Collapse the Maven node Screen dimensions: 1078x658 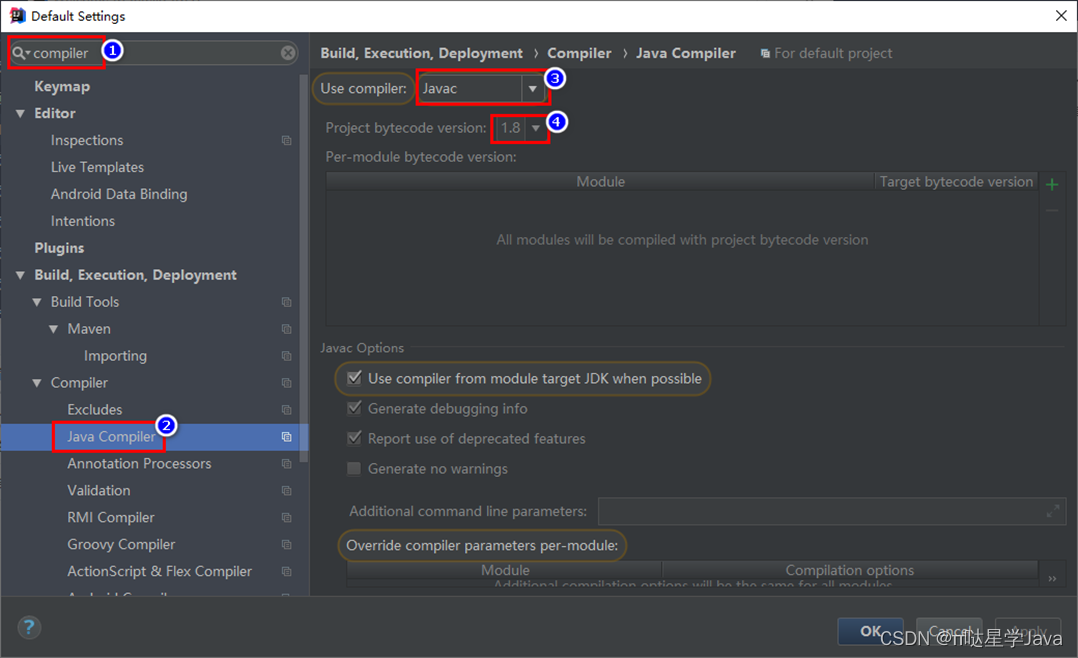[x=53, y=329]
